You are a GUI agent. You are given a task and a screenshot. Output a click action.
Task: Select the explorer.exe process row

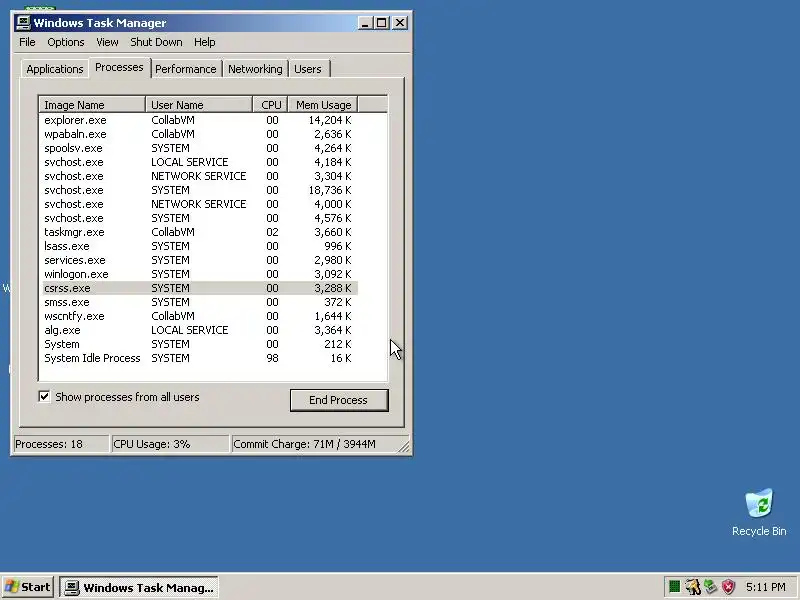coord(200,120)
